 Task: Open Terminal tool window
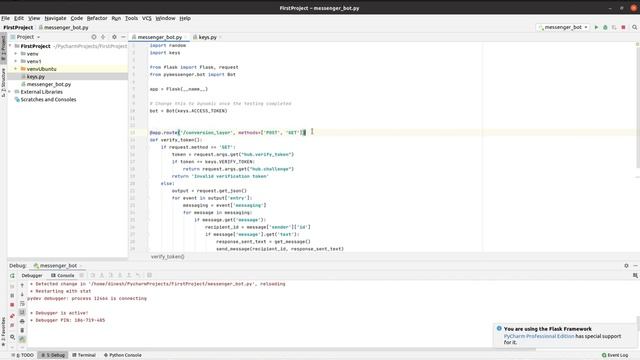[84, 355]
